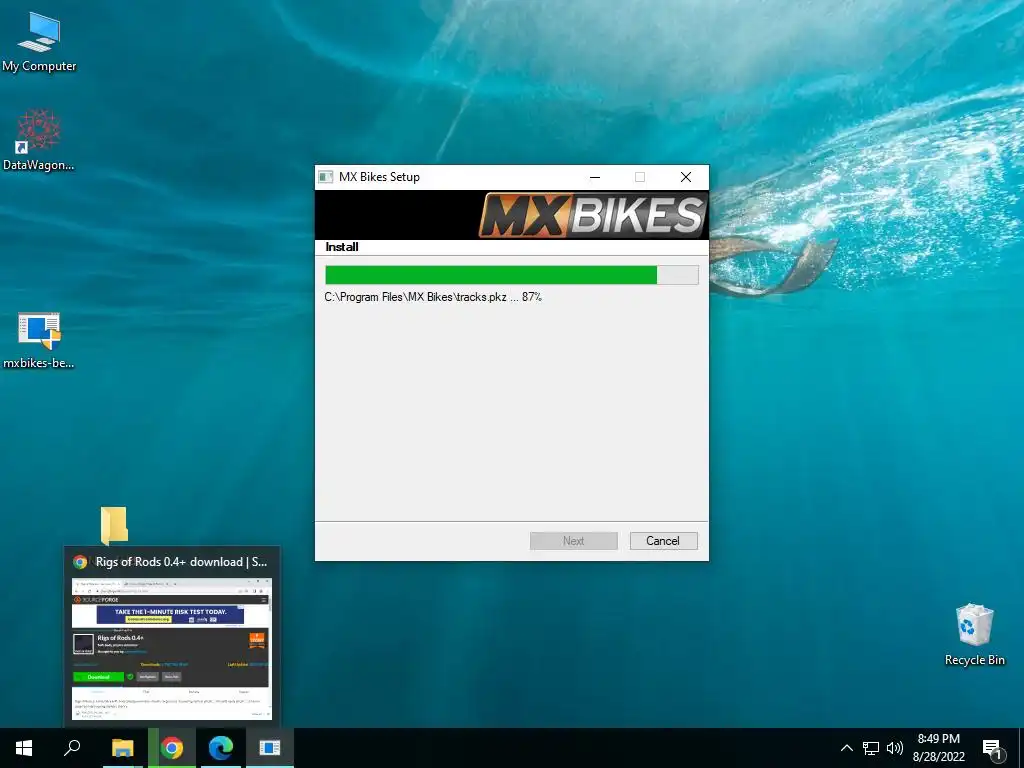Select the mxbikes-be... installer icon on the desktop

pyautogui.click(x=39, y=340)
